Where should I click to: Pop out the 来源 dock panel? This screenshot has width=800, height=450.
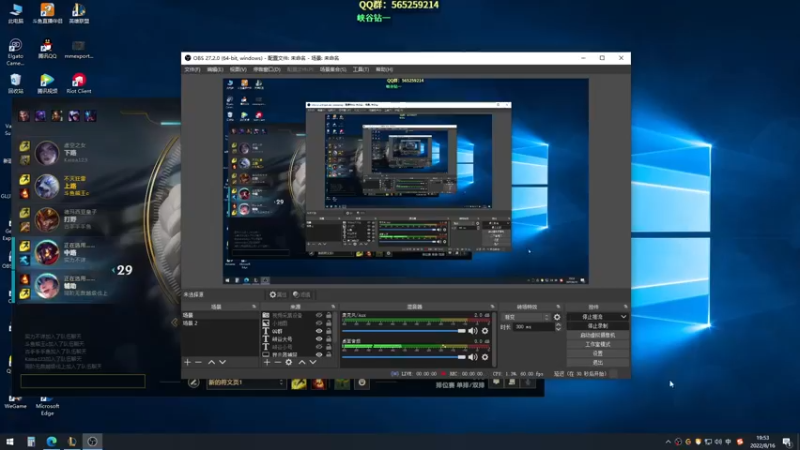pos(333,307)
